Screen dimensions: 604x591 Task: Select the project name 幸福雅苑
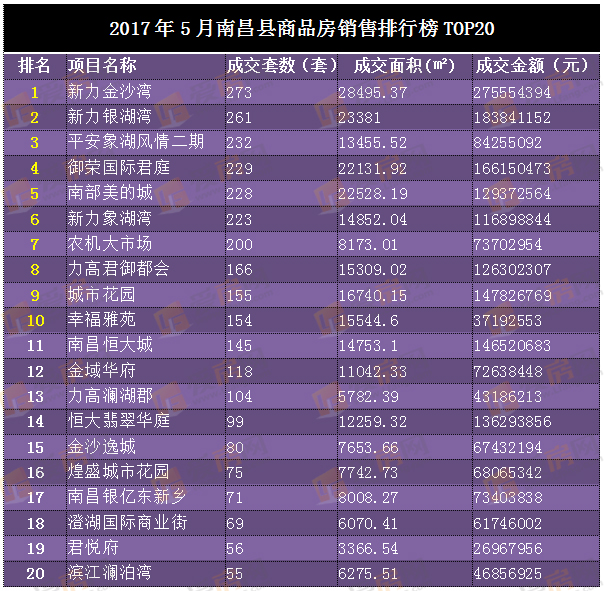pyautogui.click(x=102, y=320)
